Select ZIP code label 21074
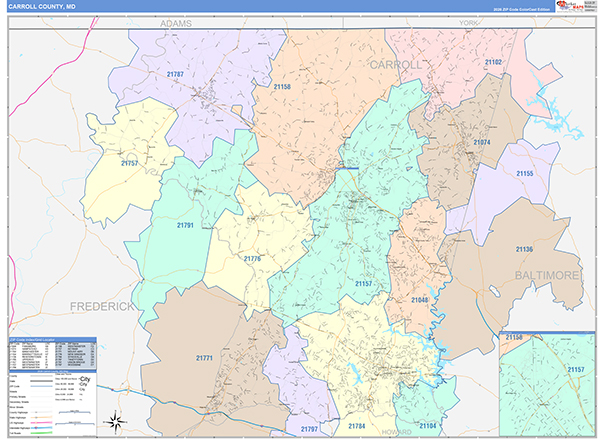Viewport: 600px width, 439px height. click(481, 142)
